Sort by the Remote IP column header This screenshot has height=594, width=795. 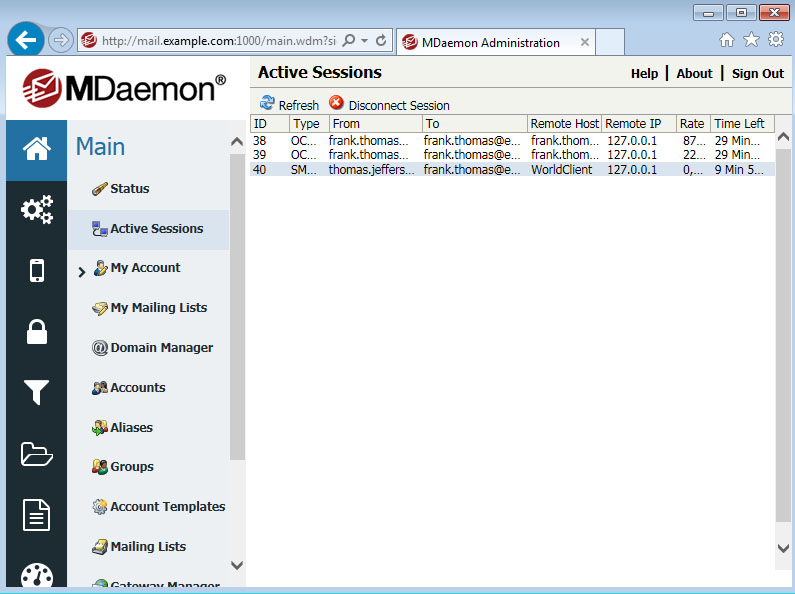(639, 124)
